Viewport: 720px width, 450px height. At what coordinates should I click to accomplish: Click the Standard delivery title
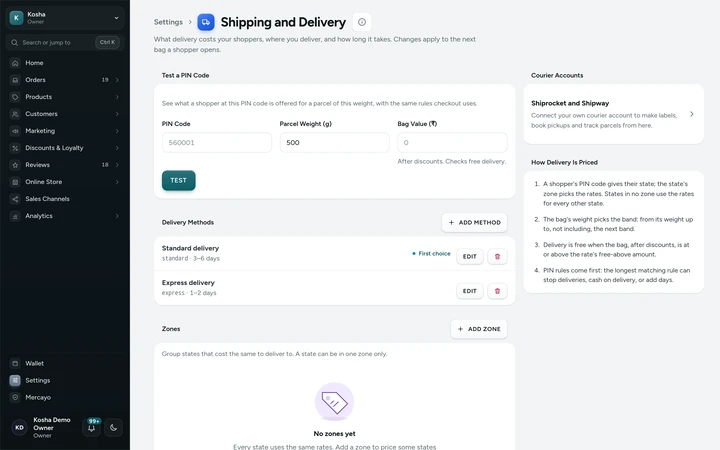point(190,248)
